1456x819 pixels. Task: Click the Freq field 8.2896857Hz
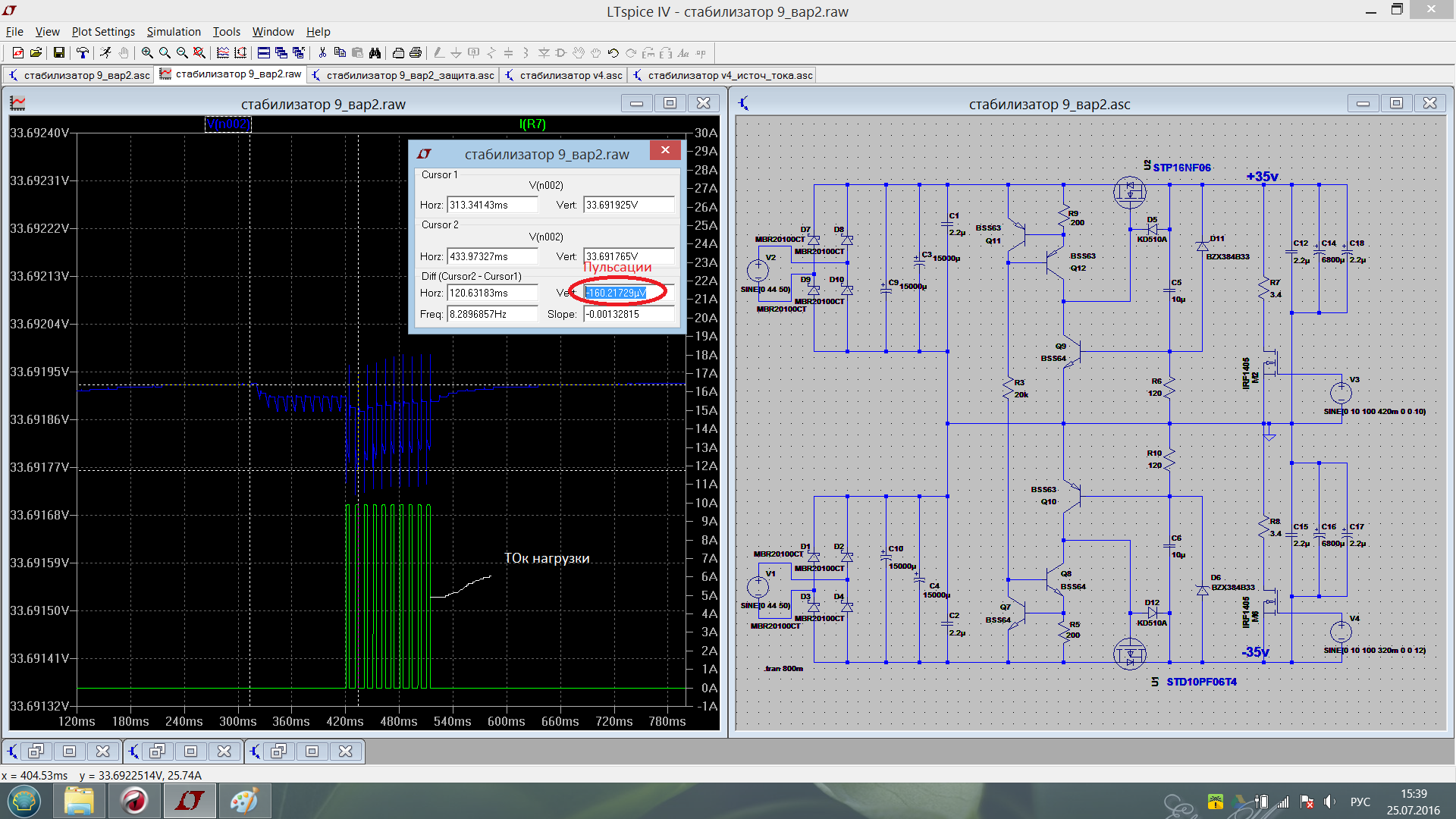(492, 314)
